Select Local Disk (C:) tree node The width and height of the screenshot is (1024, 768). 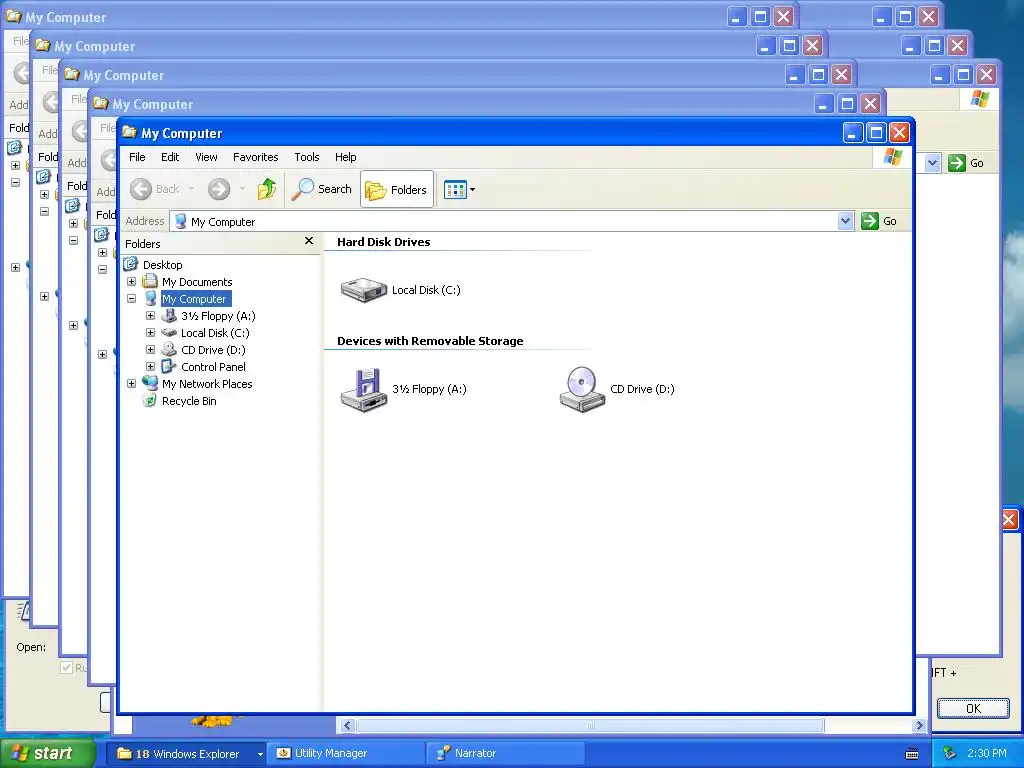(x=215, y=332)
